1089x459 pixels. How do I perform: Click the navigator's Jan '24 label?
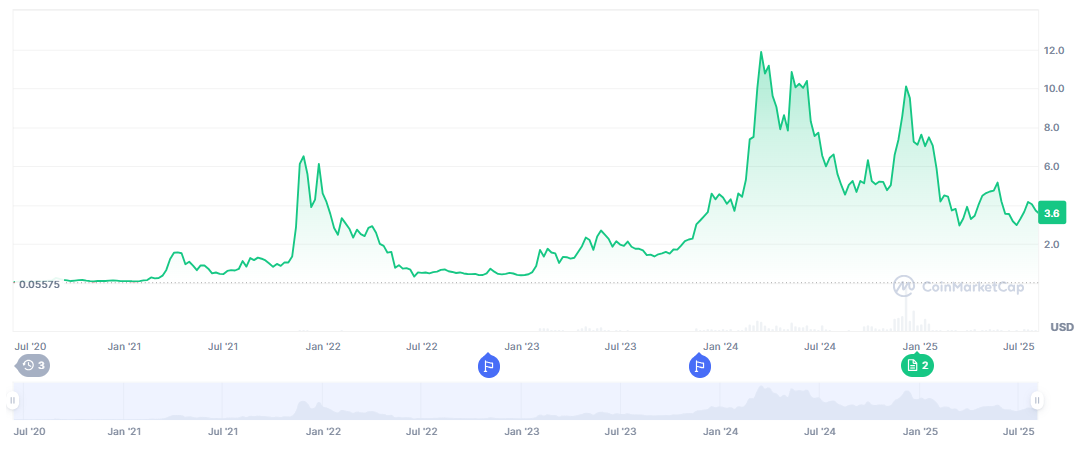[721, 431]
